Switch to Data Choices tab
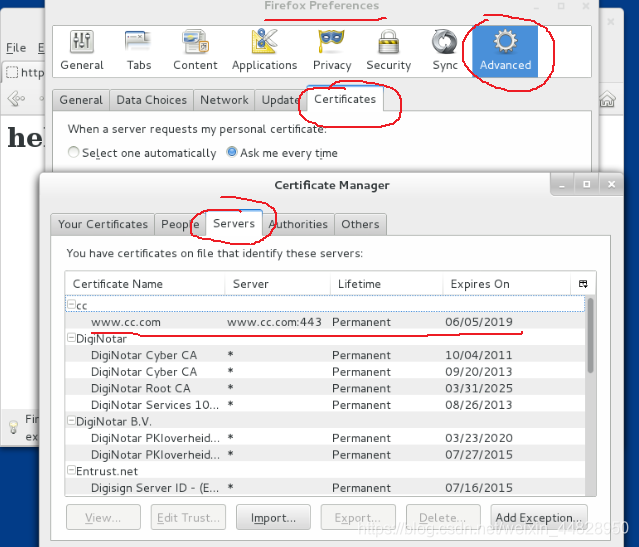The height and width of the screenshot is (547, 639). tap(152, 100)
